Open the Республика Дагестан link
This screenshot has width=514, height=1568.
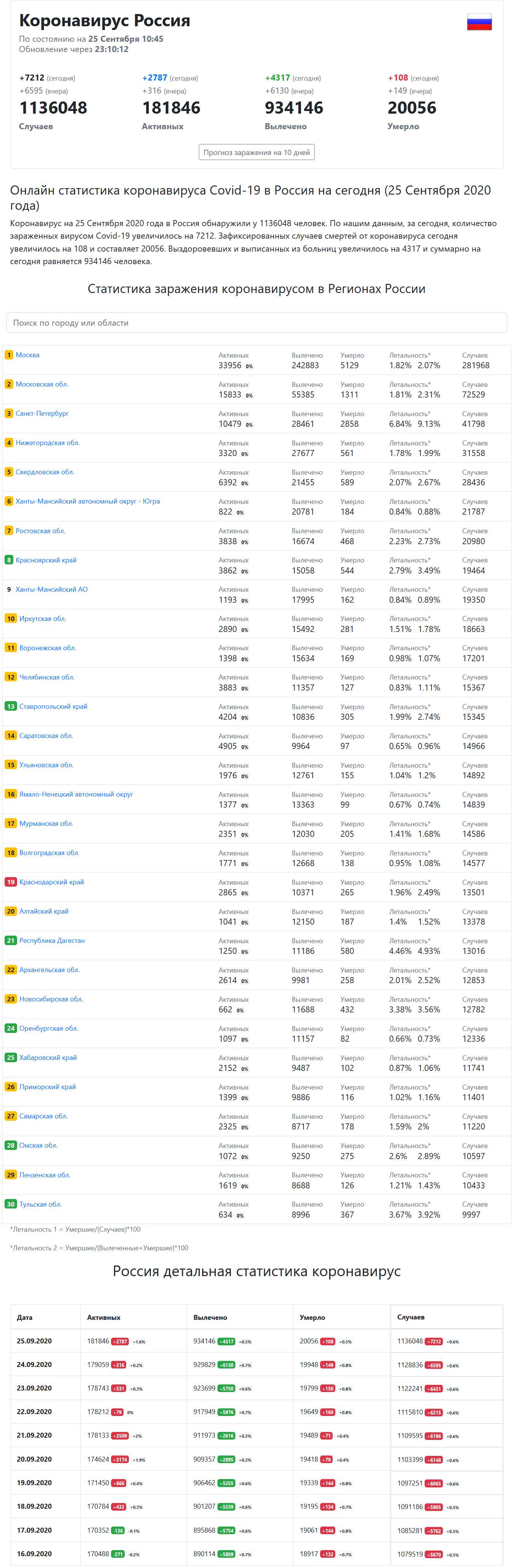point(52,941)
